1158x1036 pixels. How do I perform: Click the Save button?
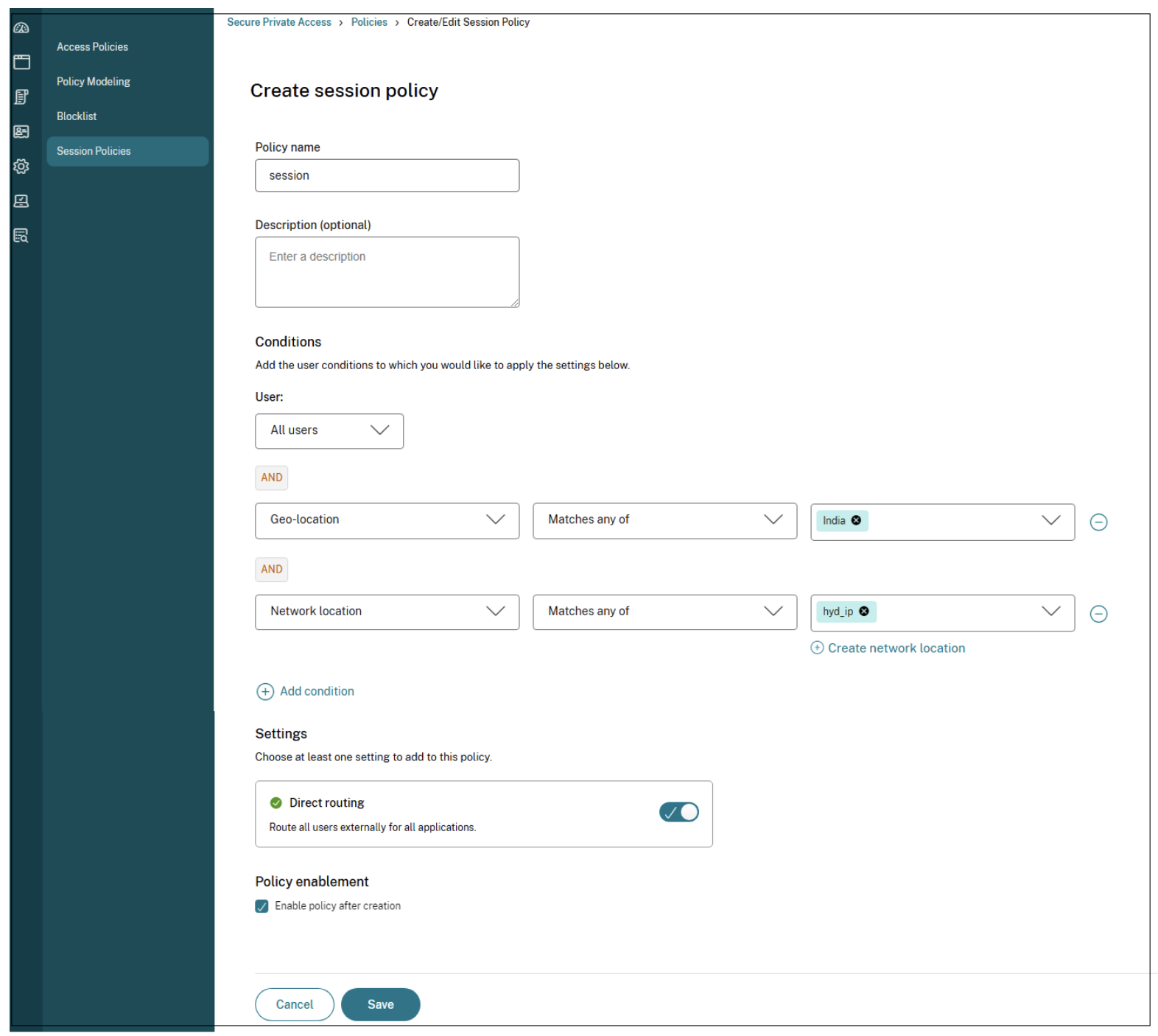[x=380, y=1004]
